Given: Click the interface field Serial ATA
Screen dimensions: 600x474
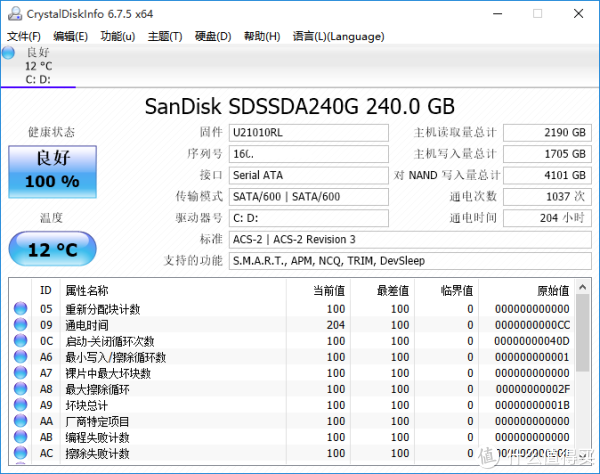Looking at the screenshot, I should 309,175.
